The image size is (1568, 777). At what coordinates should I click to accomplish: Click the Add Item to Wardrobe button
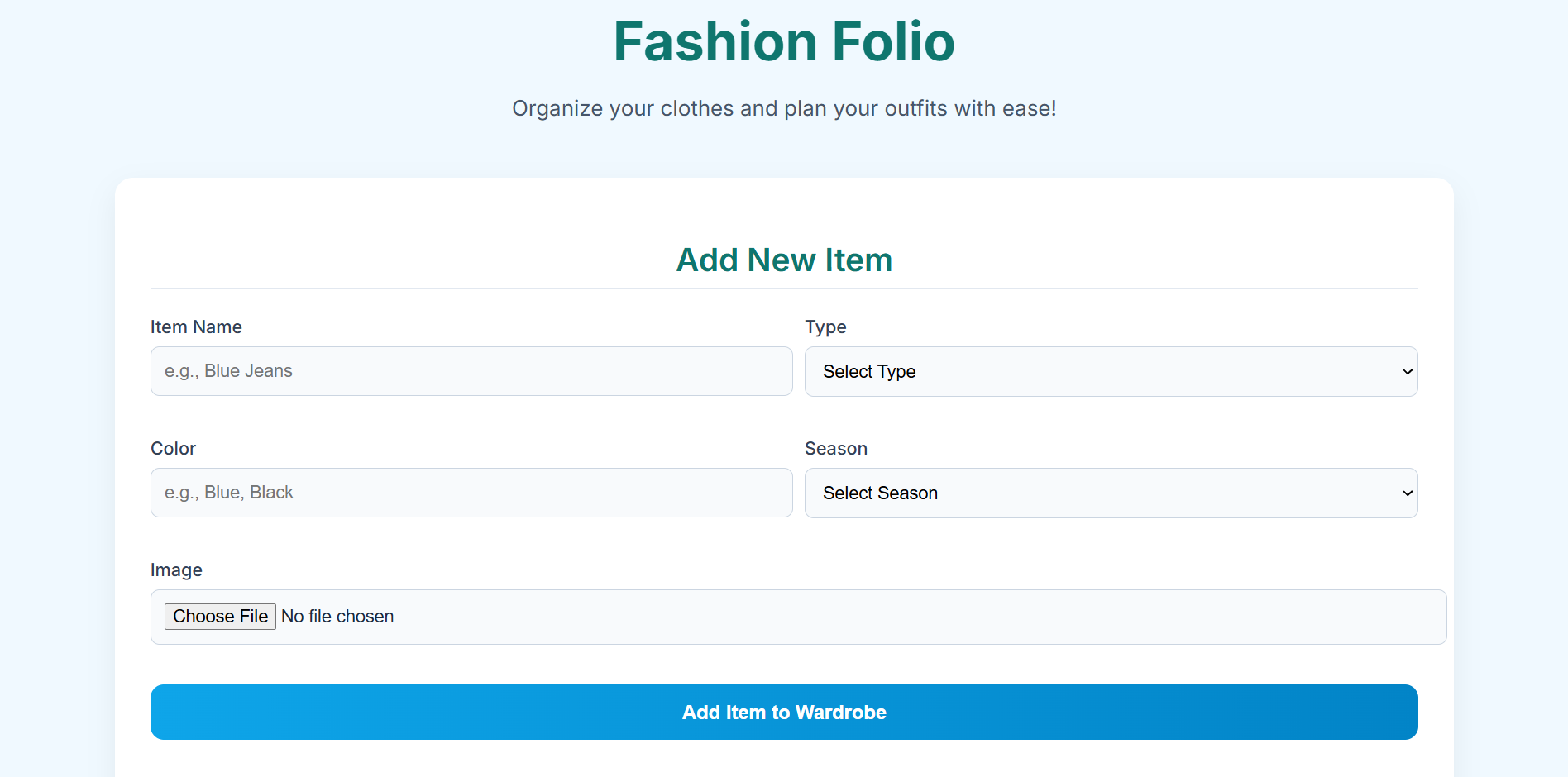[783, 712]
